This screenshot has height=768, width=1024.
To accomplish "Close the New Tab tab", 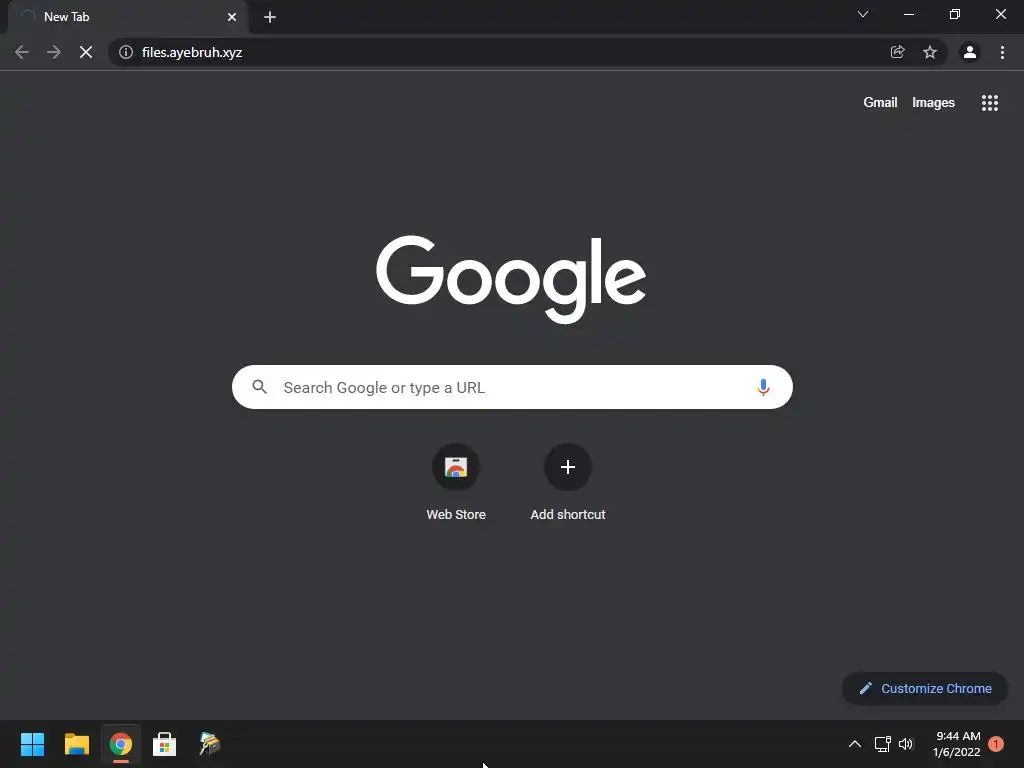I will tap(232, 17).
